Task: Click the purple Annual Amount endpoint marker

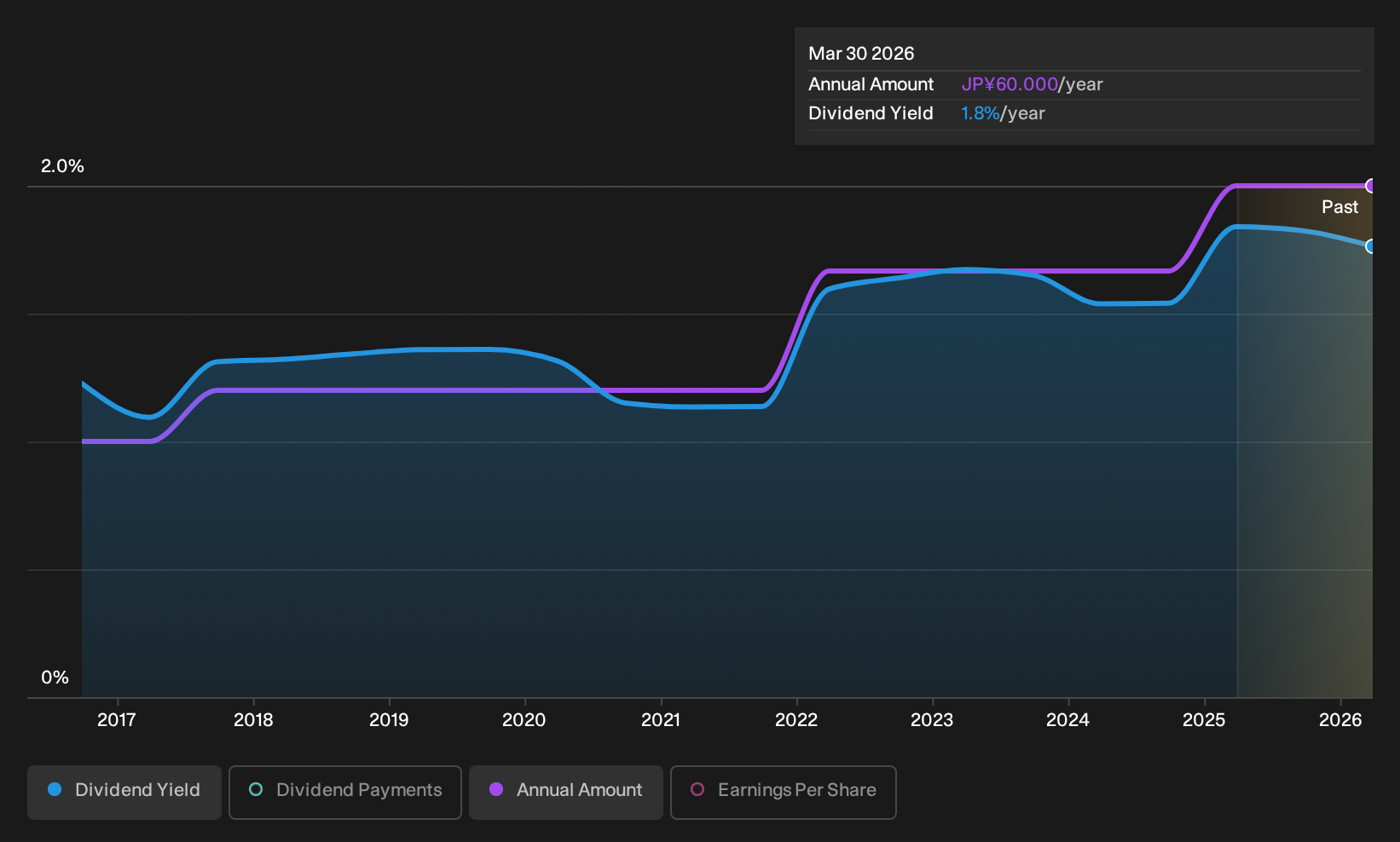Action: click(x=1371, y=186)
